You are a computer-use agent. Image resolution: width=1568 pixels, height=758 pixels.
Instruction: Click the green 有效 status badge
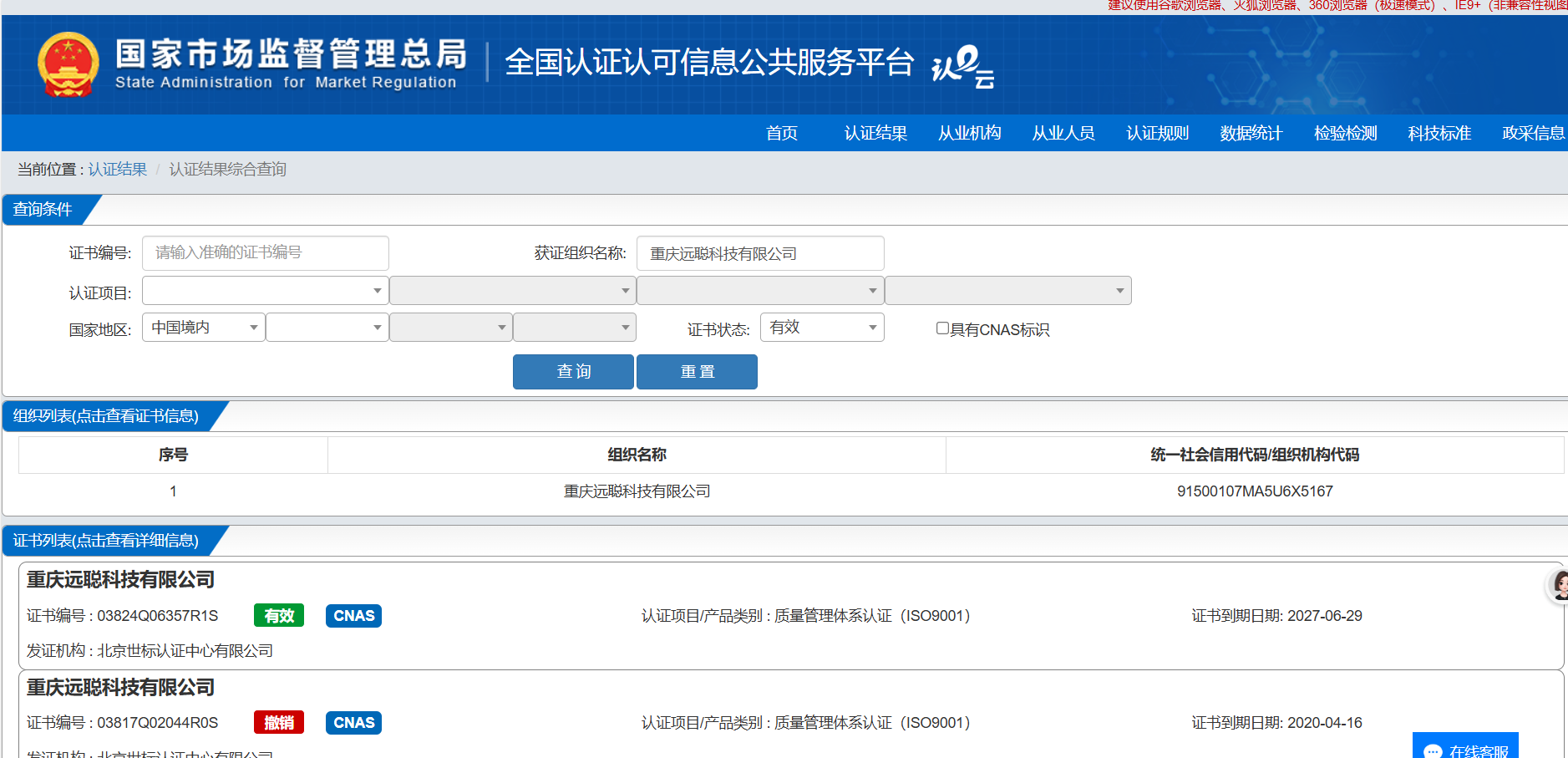click(279, 616)
